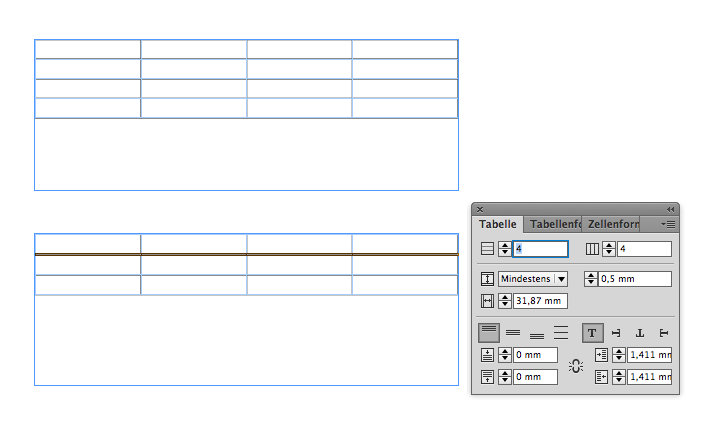Switch to the Tabellenformate tab
Image resolution: width=711 pixels, height=431 pixels.
pos(555,224)
